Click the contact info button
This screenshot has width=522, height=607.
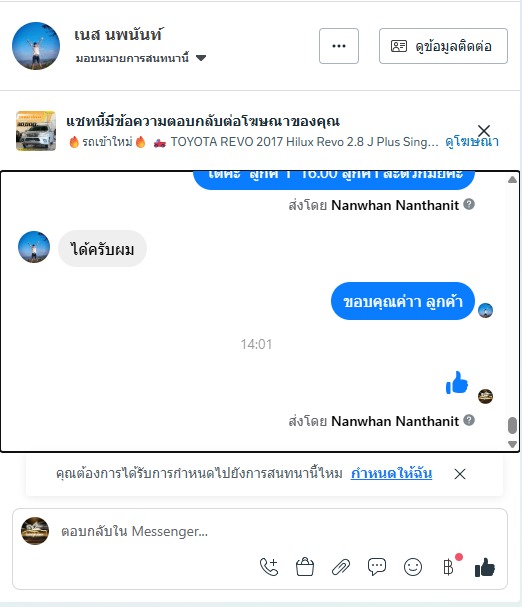click(x=443, y=46)
